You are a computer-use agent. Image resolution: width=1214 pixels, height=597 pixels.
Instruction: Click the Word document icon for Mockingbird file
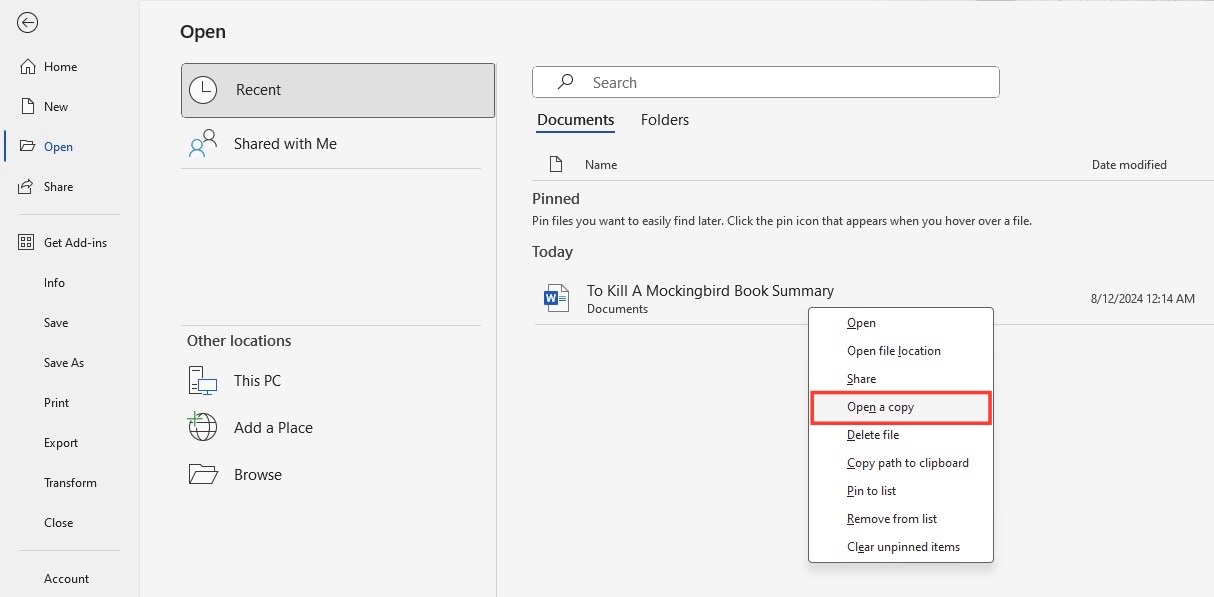pos(555,298)
